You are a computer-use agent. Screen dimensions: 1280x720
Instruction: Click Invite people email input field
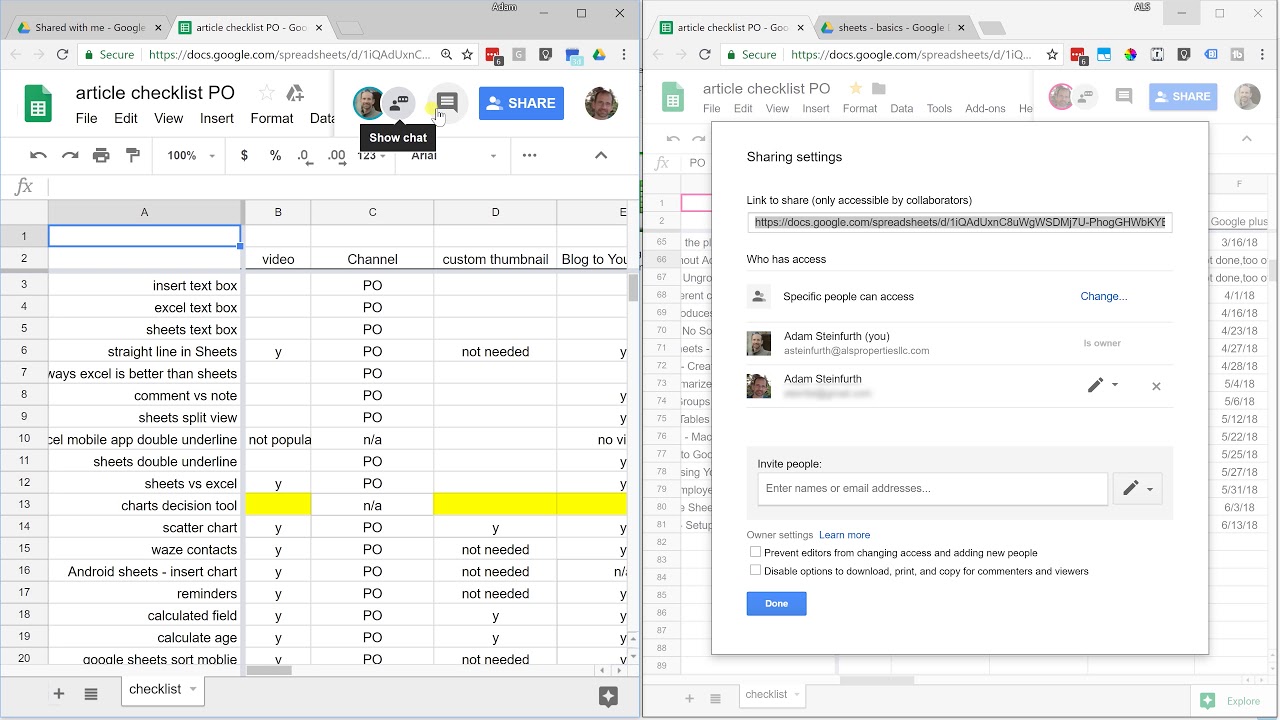pyautogui.click(x=932, y=489)
